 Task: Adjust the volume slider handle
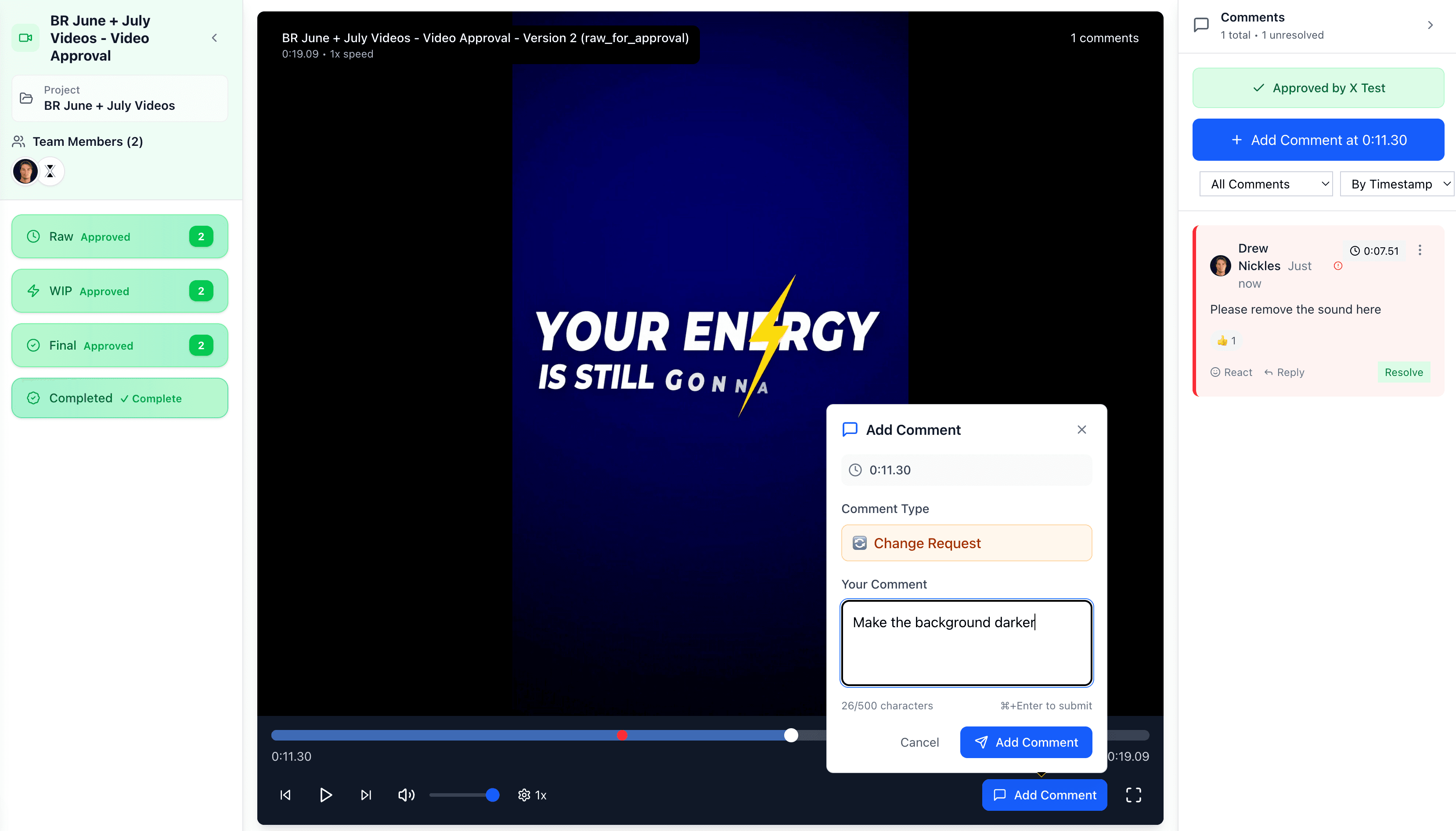point(492,795)
